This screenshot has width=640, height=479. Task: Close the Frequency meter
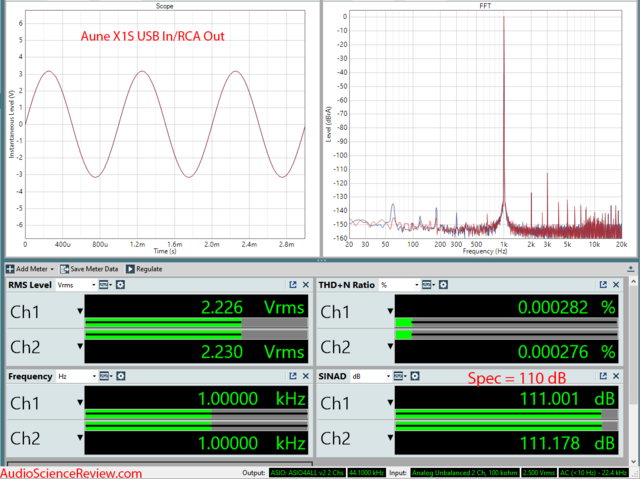pos(305,376)
